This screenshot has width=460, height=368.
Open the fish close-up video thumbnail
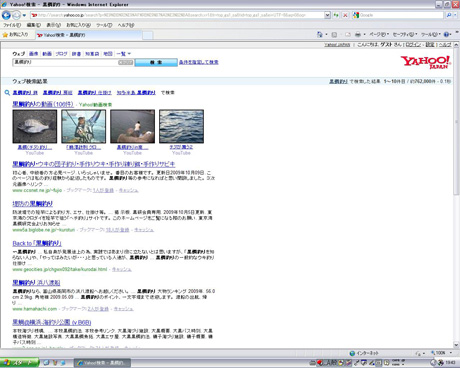point(35,127)
